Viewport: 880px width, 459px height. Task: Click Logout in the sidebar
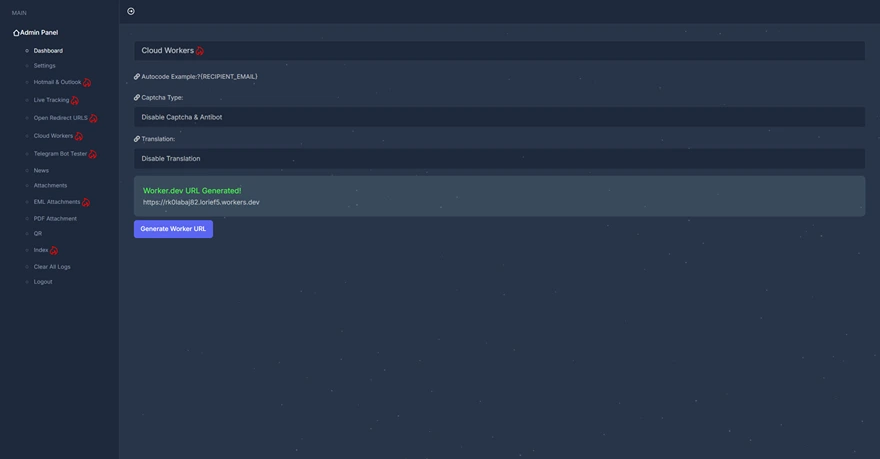point(43,282)
